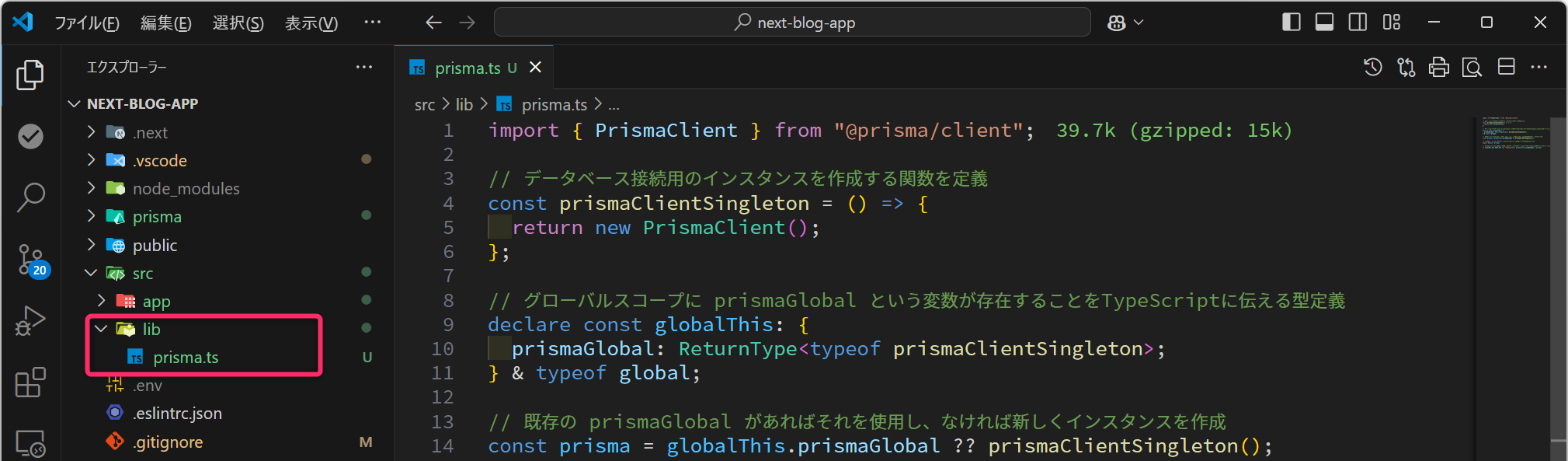Open the Copilot chat icon
The height and width of the screenshot is (461, 1568).
pos(1117,23)
